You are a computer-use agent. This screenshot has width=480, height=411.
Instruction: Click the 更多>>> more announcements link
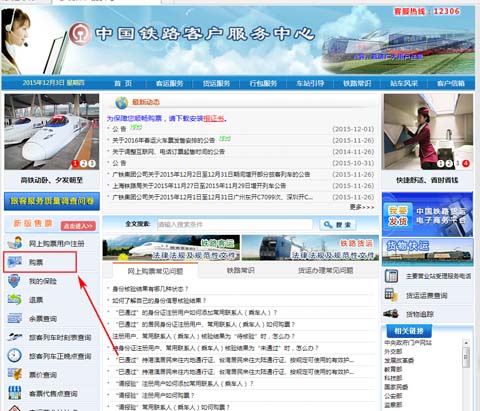pos(362,207)
